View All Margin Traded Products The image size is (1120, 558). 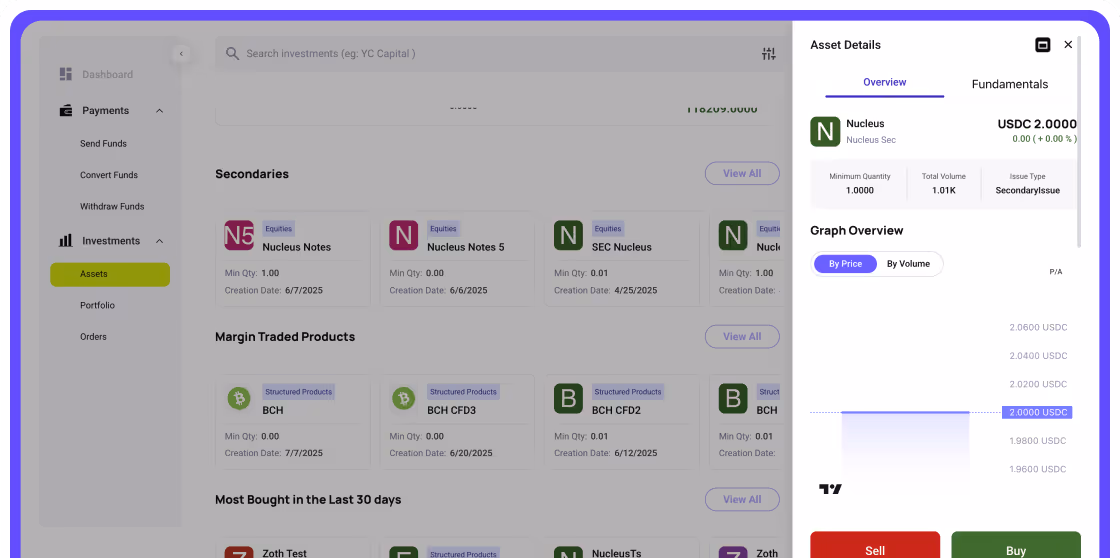click(x=742, y=337)
